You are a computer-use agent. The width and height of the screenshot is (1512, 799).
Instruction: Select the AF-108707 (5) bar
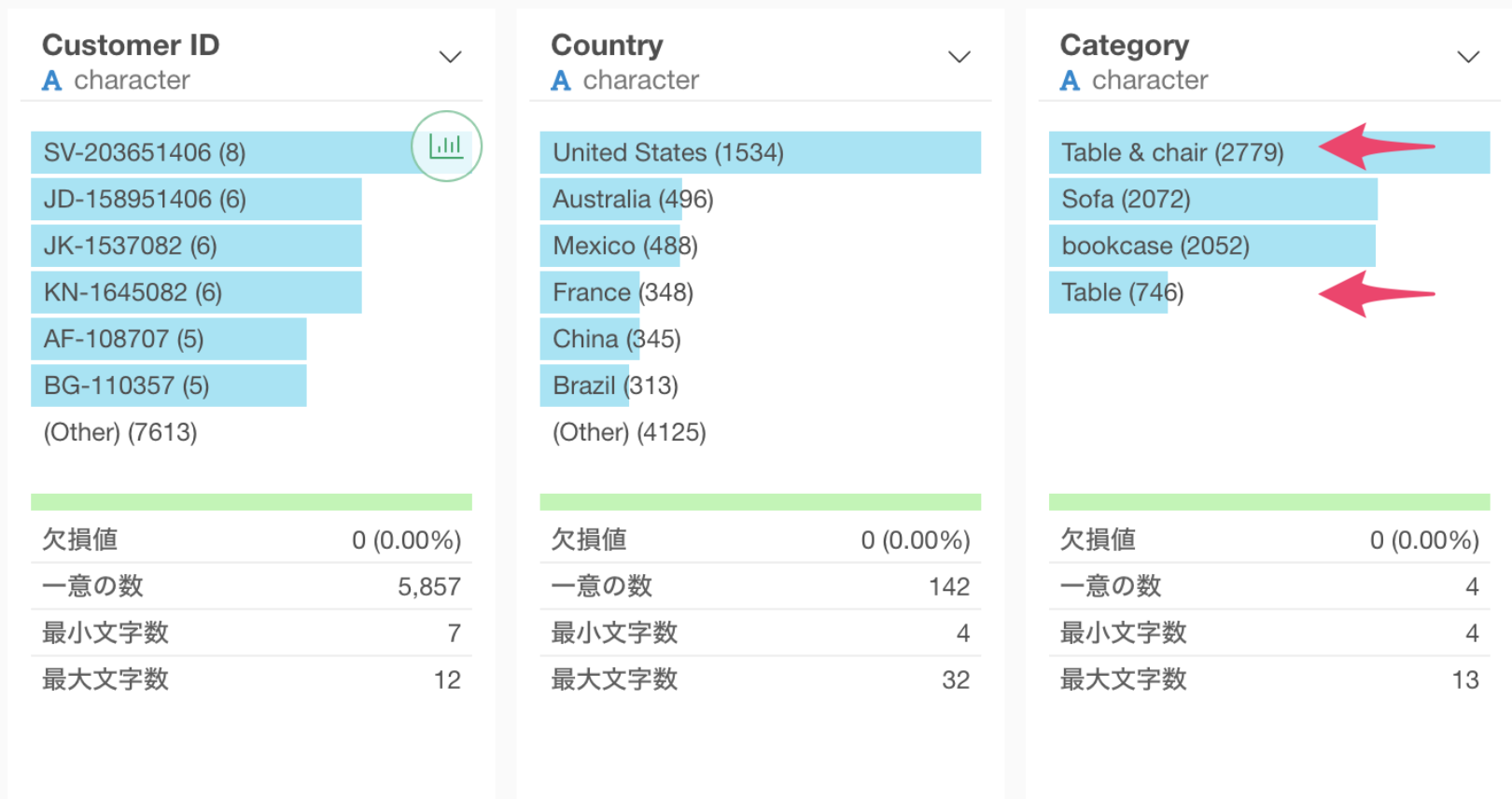pos(169,339)
